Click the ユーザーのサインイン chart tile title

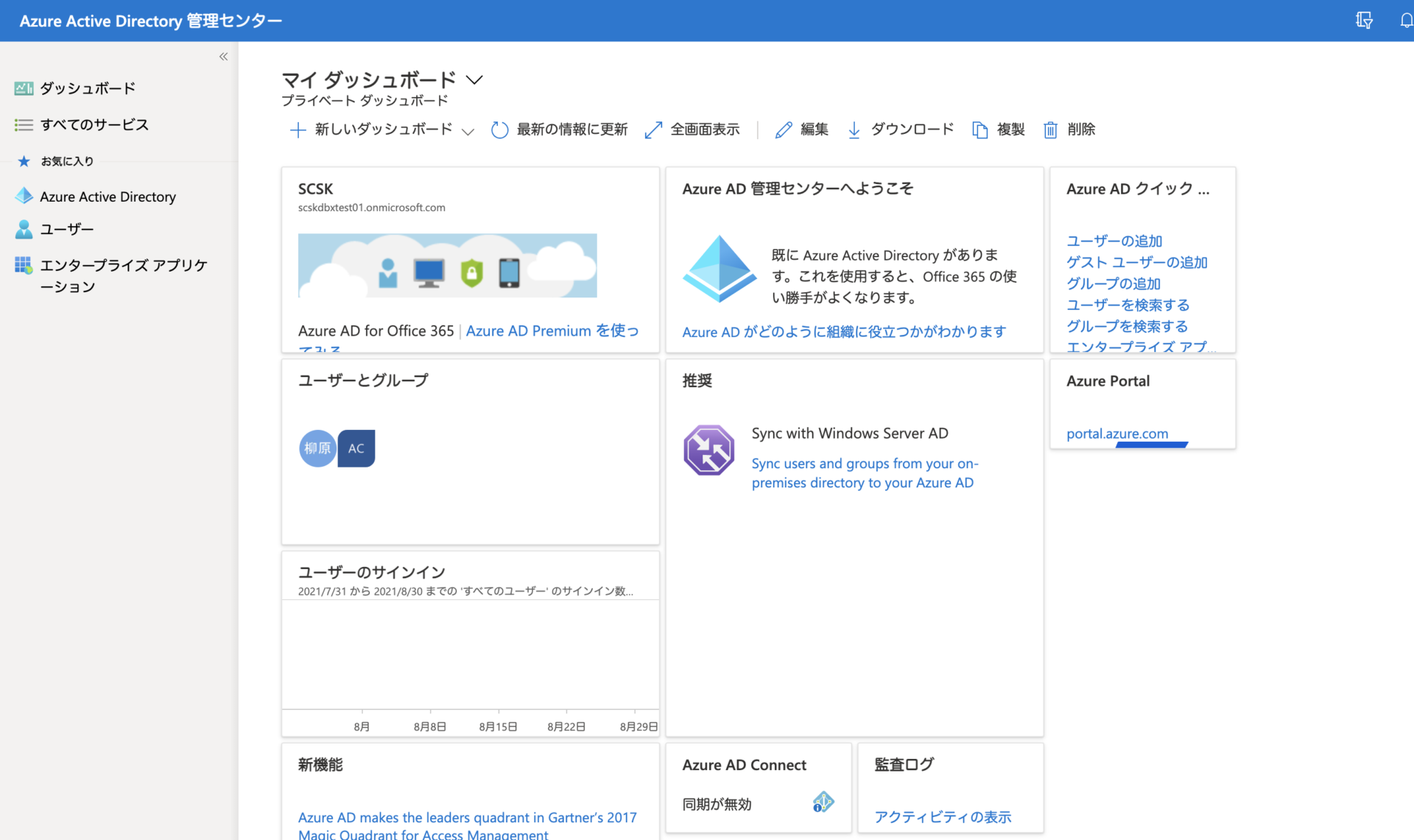coord(372,572)
